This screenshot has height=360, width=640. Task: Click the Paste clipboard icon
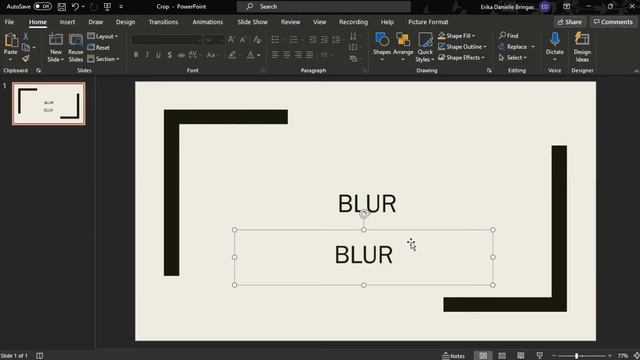[x=11, y=40]
